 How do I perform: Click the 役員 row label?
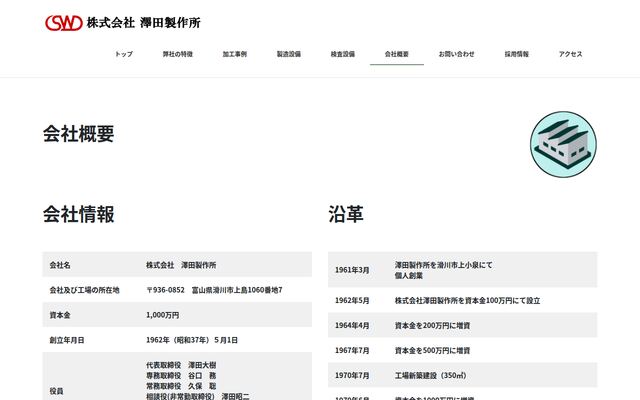[56, 391]
